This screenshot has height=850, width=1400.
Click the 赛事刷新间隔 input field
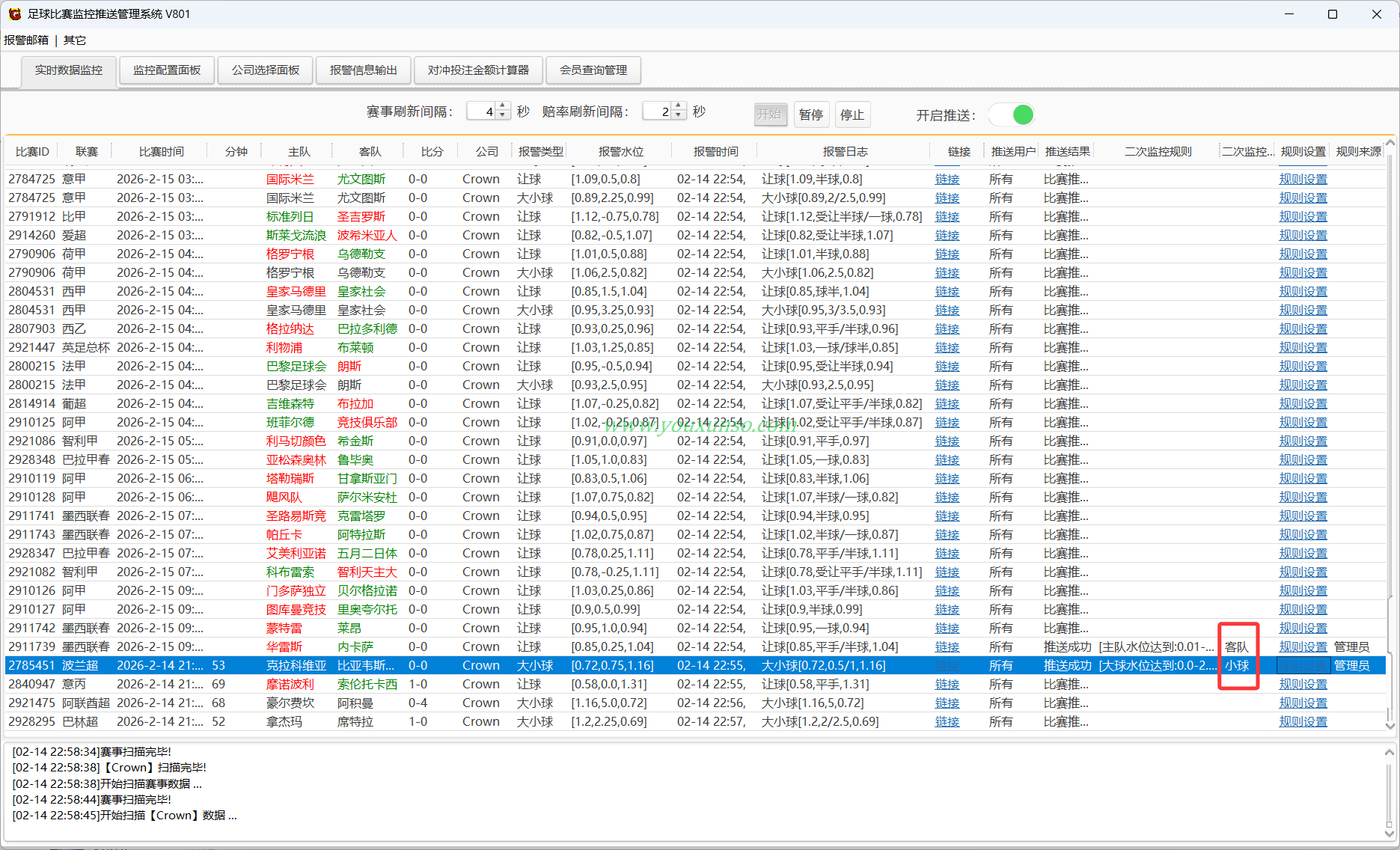coord(481,111)
